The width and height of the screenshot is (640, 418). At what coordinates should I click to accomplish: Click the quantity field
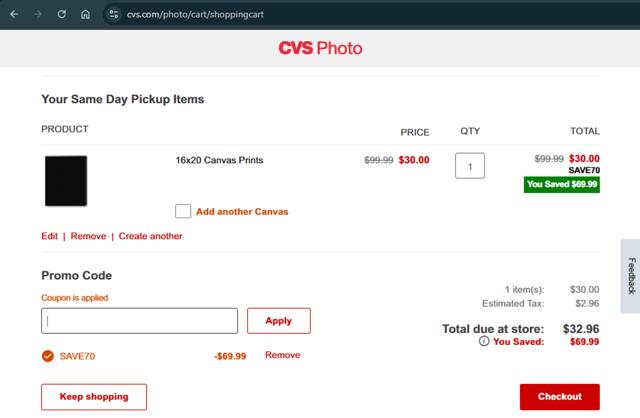[470, 165]
